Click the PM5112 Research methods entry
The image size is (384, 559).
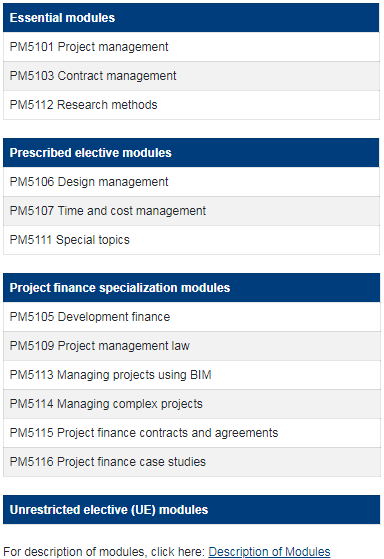[x=191, y=105]
